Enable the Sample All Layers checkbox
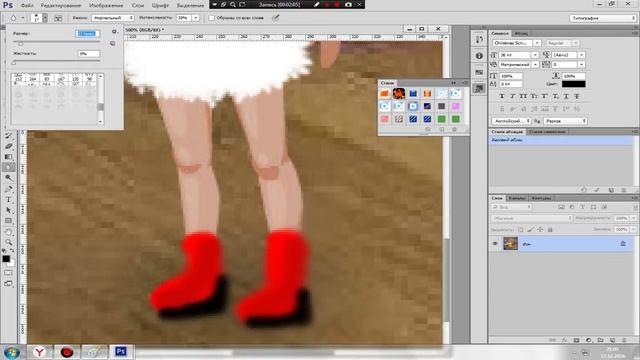 (x=211, y=18)
